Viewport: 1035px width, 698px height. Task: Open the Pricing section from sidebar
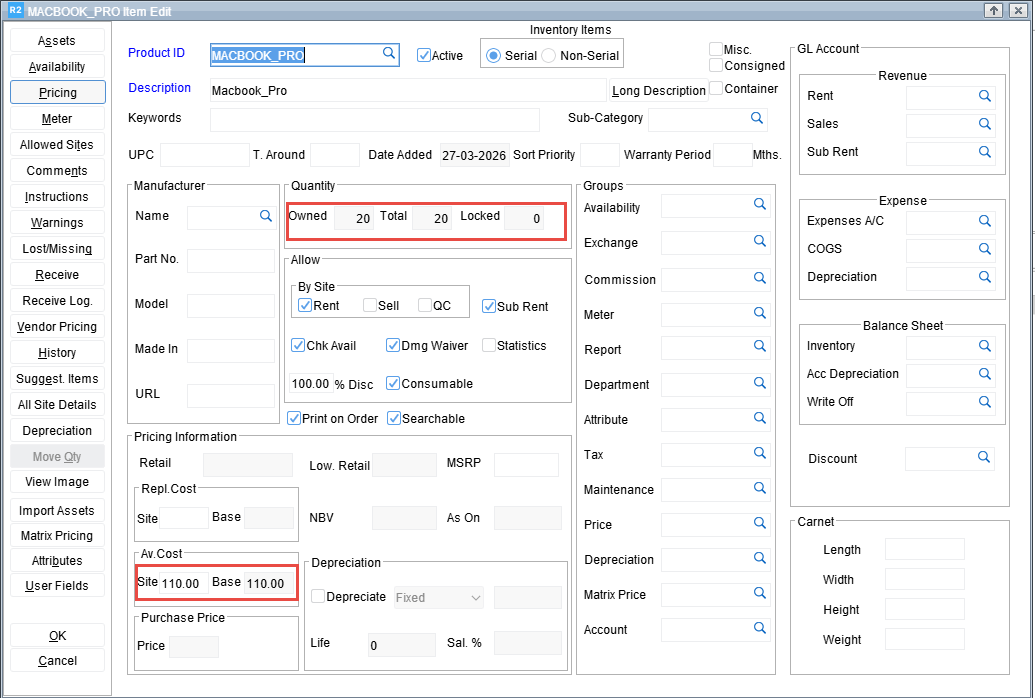tap(58, 93)
